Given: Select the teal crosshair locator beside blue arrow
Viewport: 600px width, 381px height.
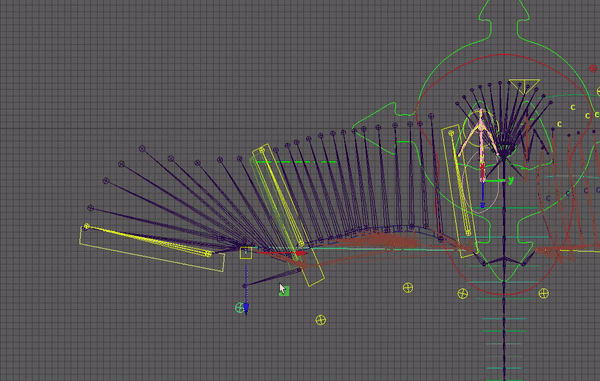Looking at the screenshot, I should (240, 307).
